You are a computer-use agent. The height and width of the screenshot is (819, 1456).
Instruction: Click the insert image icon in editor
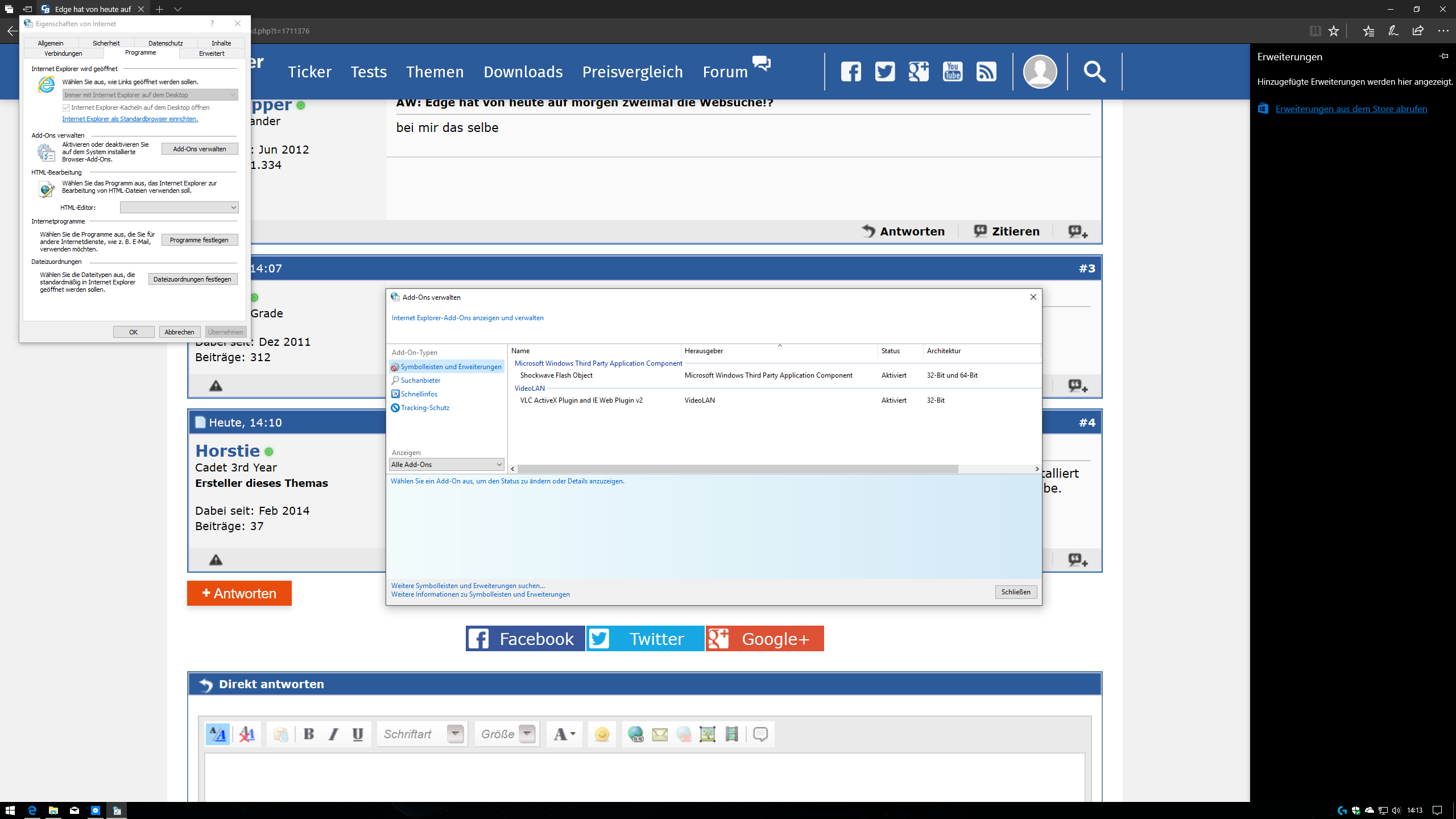click(x=708, y=734)
